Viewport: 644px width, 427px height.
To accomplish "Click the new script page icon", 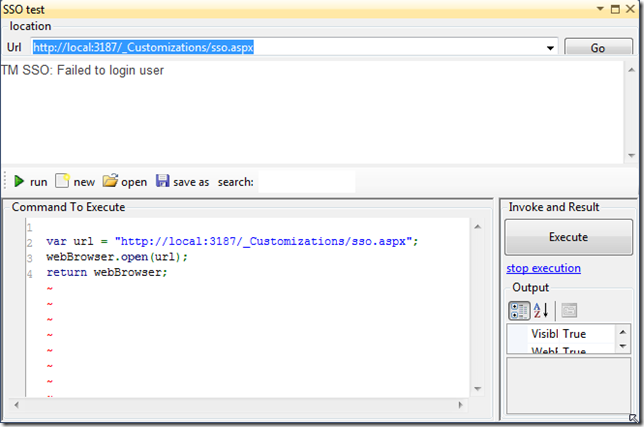I will tap(62, 181).
